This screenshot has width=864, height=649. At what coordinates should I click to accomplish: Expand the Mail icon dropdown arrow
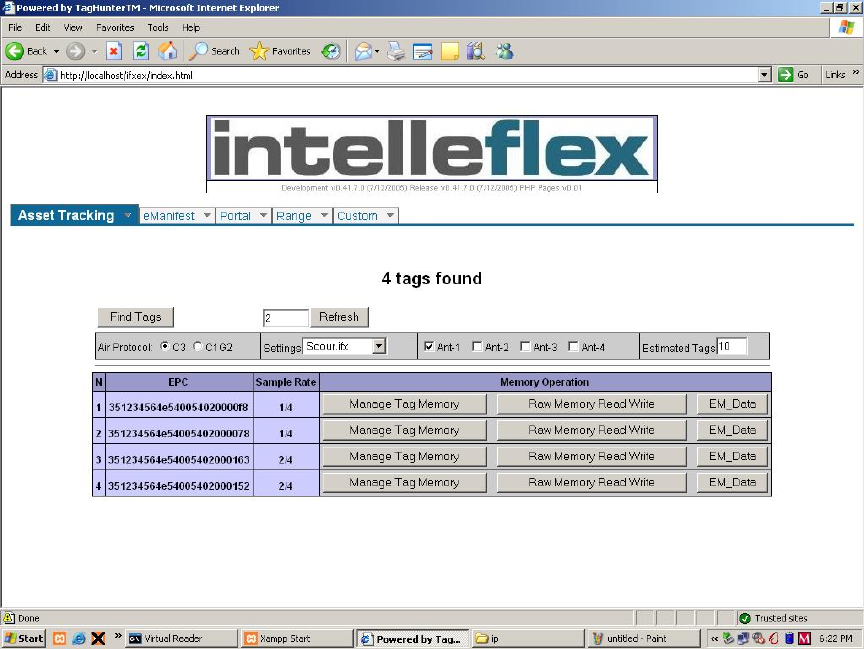(x=377, y=51)
